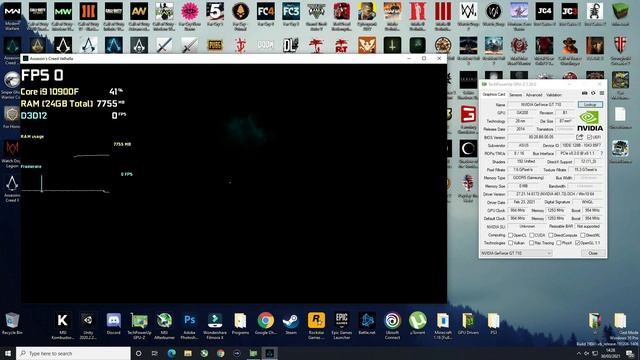Take GPU-Z screenshot with camera icon
The image size is (640, 360).
[x=584, y=93]
